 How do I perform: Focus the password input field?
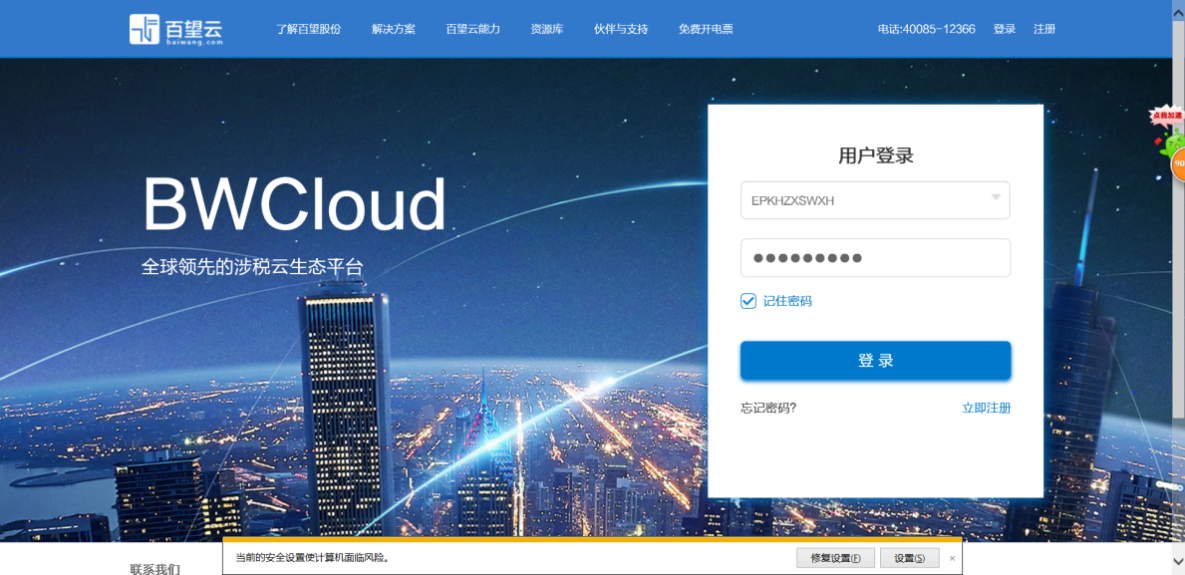pyautogui.click(x=876, y=258)
